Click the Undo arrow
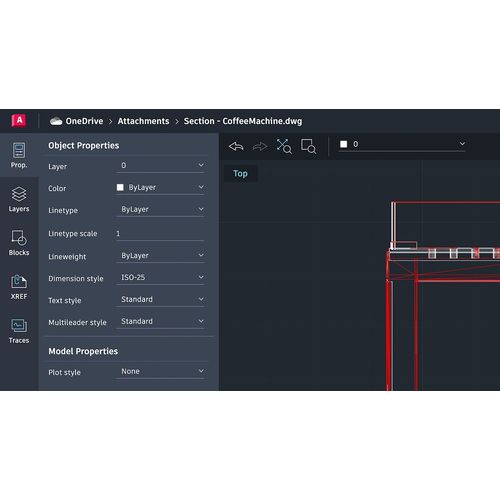This screenshot has width=500, height=500. 236,146
